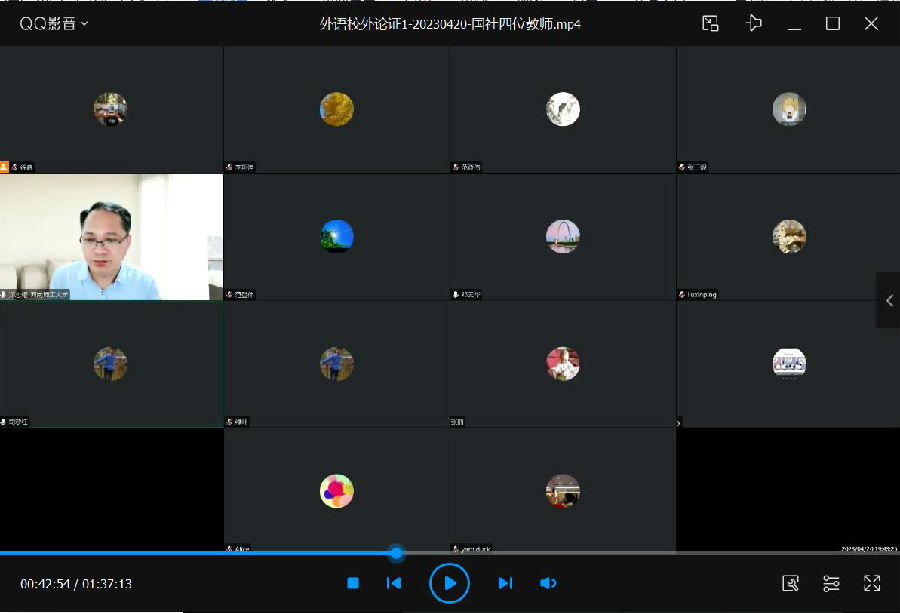Image resolution: width=900 pixels, height=613 pixels.
Task: Open the QQ影音 main menu dropdown
Action: (x=54, y=23)
